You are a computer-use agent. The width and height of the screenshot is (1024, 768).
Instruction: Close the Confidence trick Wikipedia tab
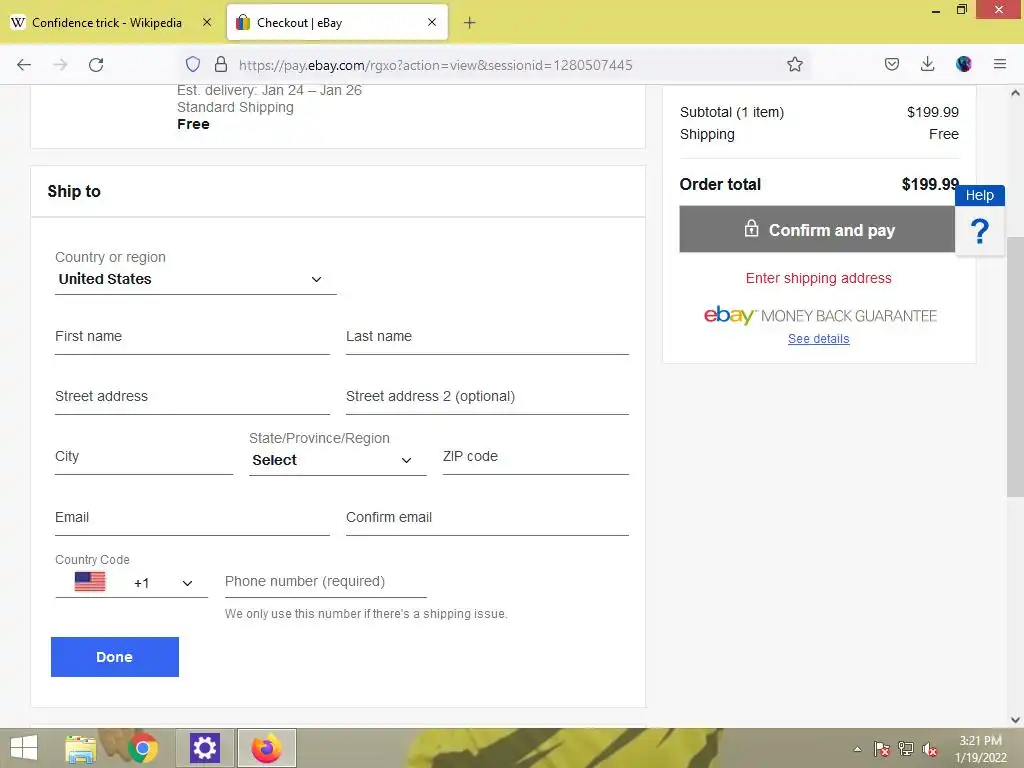point(206,22)
